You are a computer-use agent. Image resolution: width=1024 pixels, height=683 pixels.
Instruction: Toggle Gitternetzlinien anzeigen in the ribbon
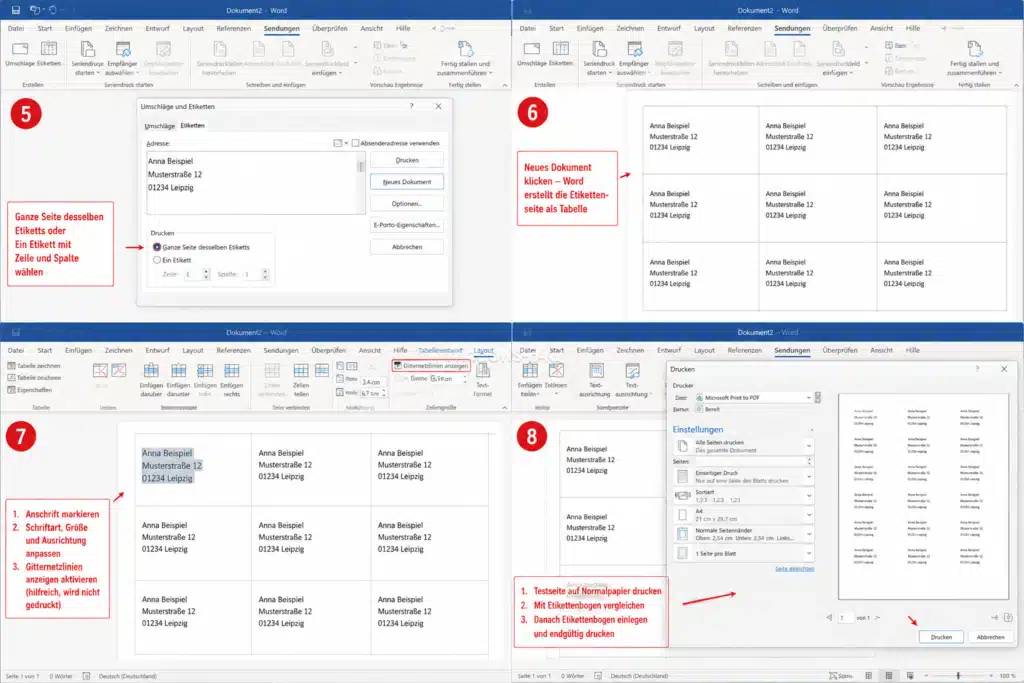point(431,366)
